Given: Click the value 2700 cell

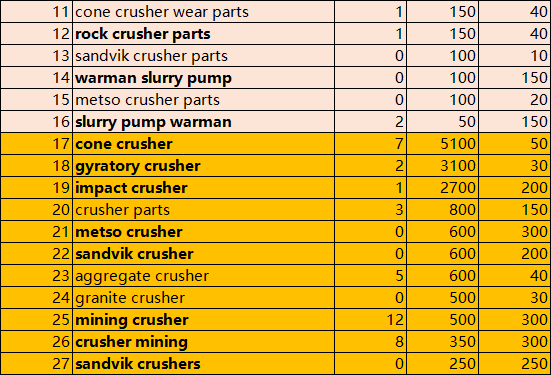Looking at the screenshot, I should point(442,188).
